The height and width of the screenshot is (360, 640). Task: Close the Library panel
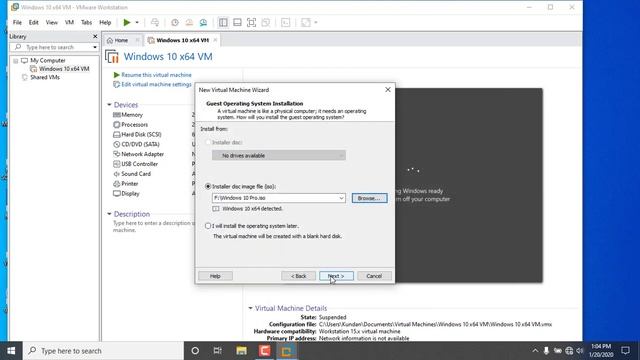pyautogui.click(x=95, y=36)
